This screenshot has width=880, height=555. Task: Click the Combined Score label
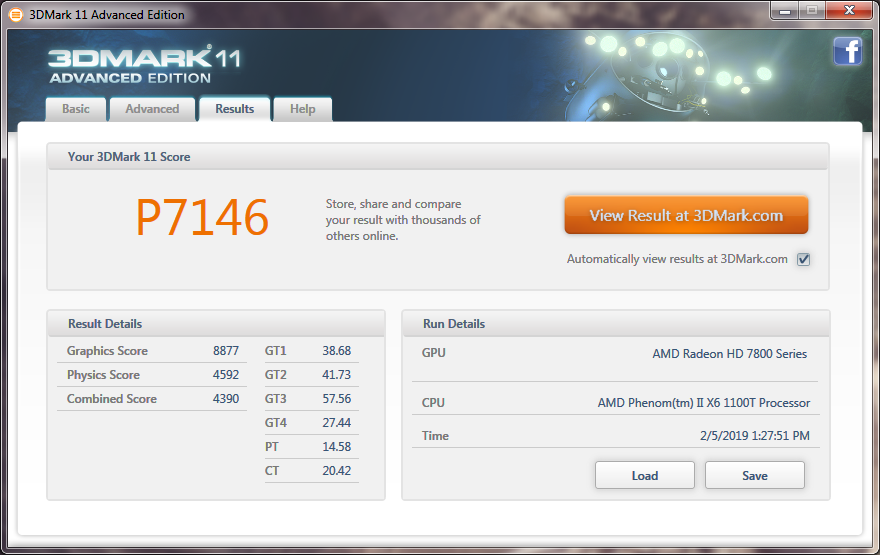pyautogui.click(x=112, y=399)
